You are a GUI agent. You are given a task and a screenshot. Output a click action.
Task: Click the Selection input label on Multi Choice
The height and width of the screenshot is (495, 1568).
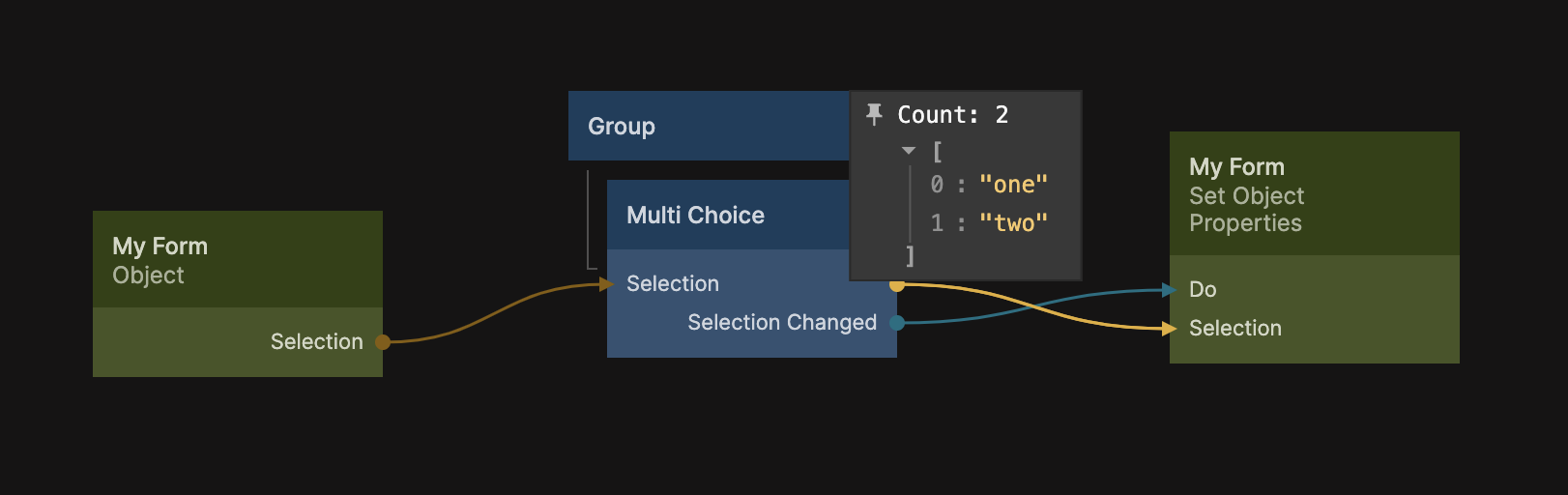click(x=673, y=283)
